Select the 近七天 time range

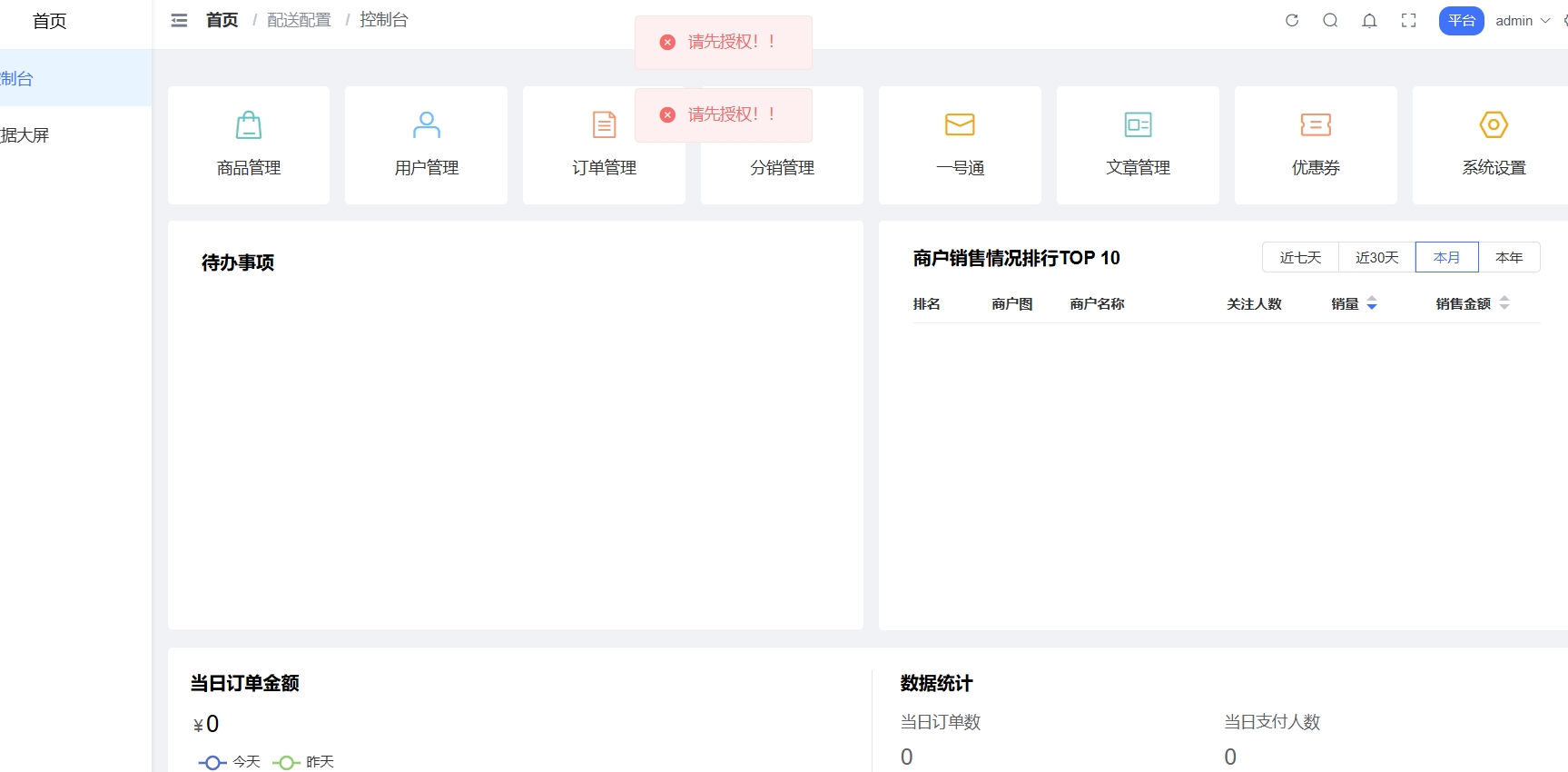click(x=1300, y=258)
